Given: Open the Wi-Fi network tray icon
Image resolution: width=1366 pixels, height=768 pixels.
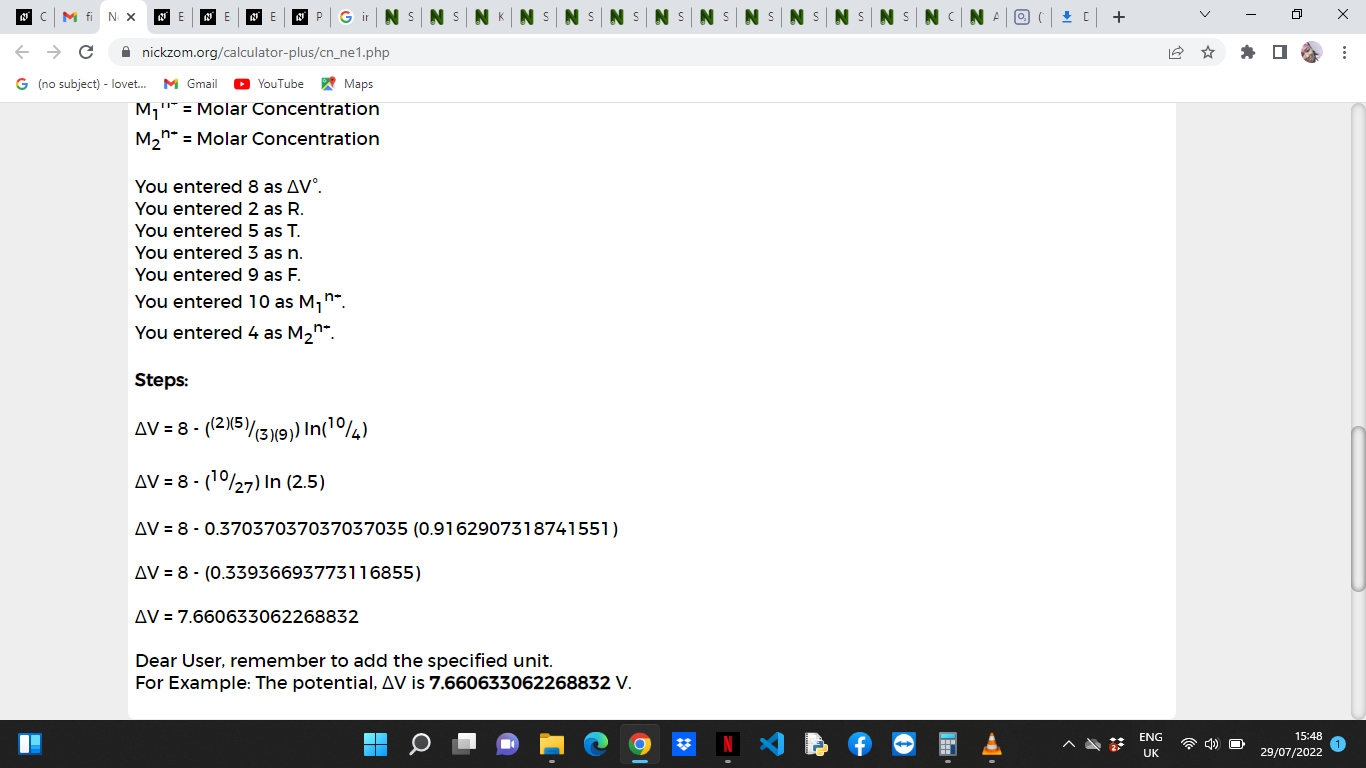Looking at the screenshot, I should [1189, 744].
